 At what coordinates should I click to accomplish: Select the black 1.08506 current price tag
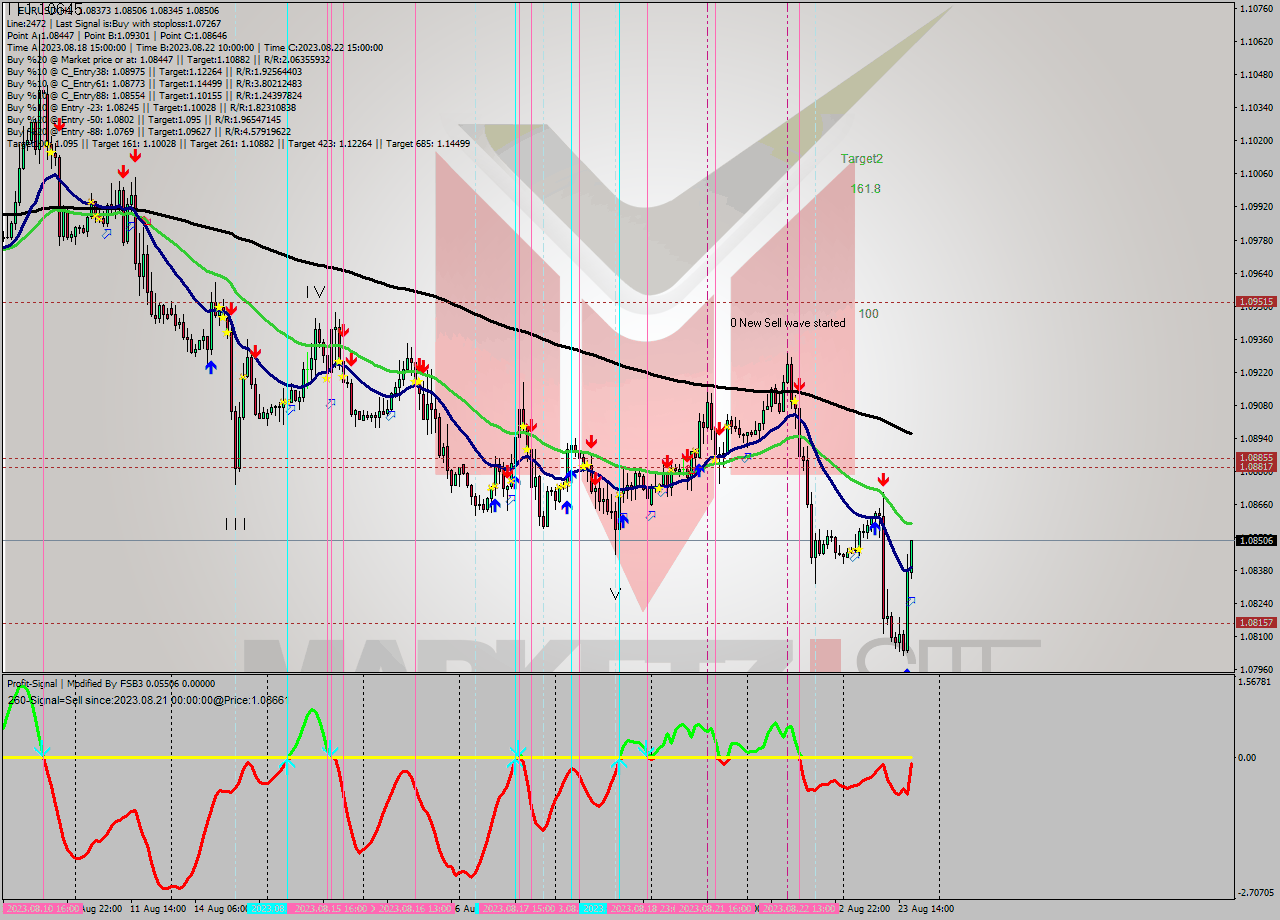pos(1251,541)
